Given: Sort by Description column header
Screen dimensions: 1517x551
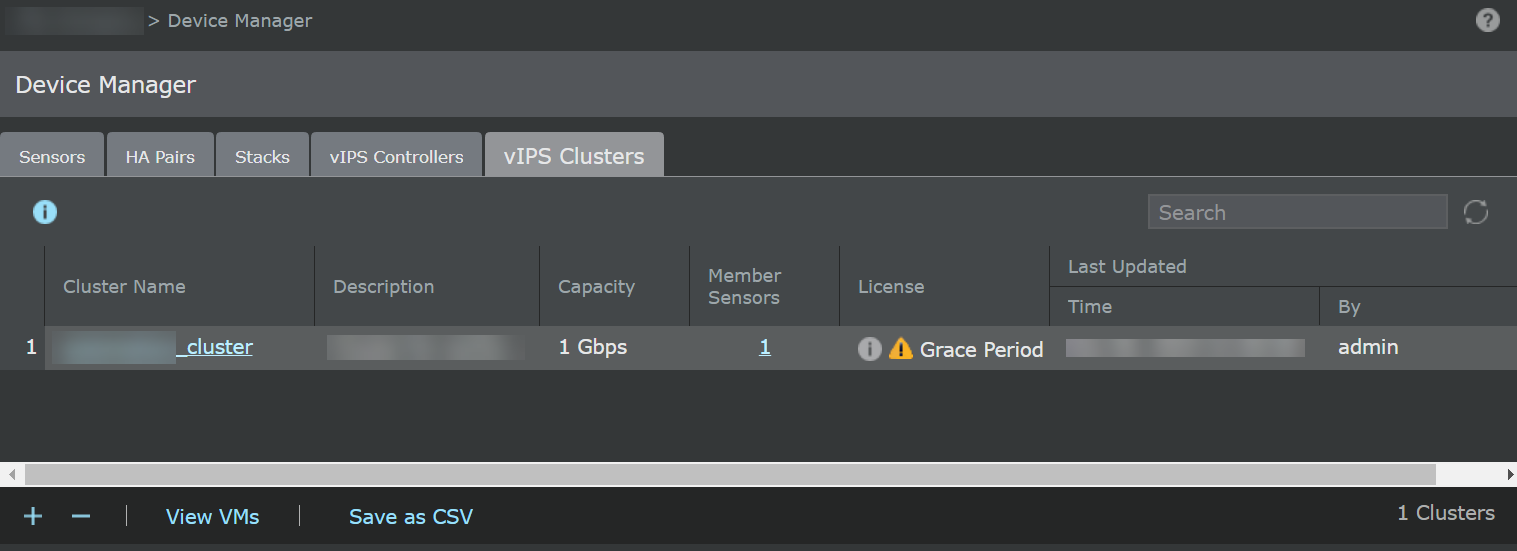Looking at the screenshot, I should 427,286.
